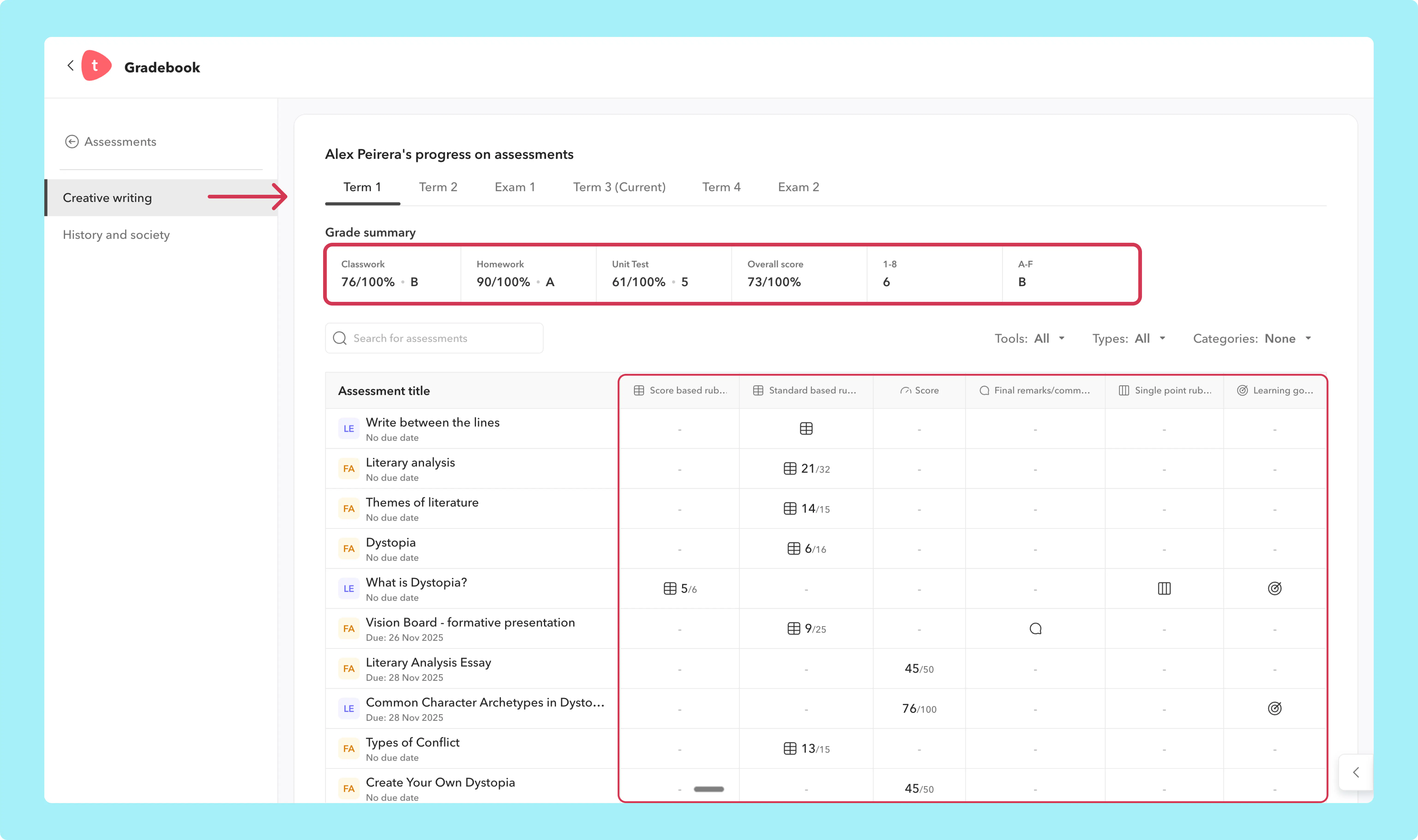Switch to the Term 4 tab
Image resolution: width=1418 pixels, height=840 pixels.
click(x=721, y=187)
